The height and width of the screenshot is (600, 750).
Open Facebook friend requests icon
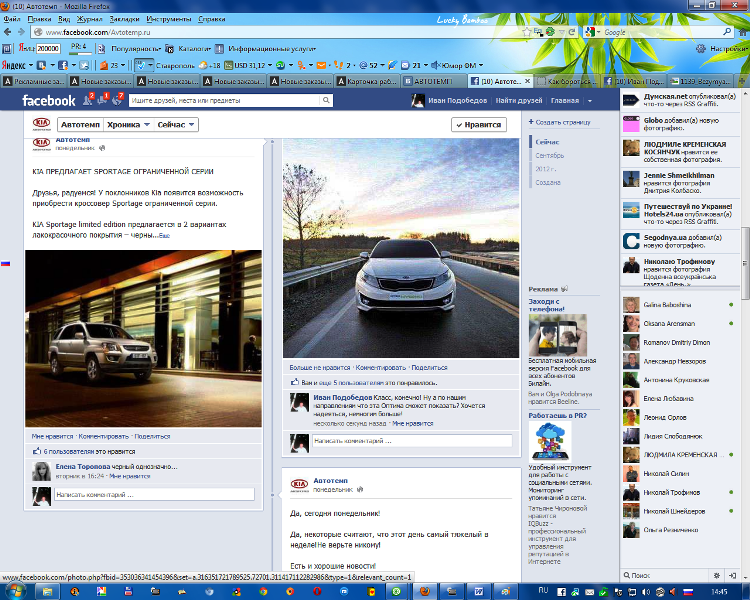click(x=88, y=100)
